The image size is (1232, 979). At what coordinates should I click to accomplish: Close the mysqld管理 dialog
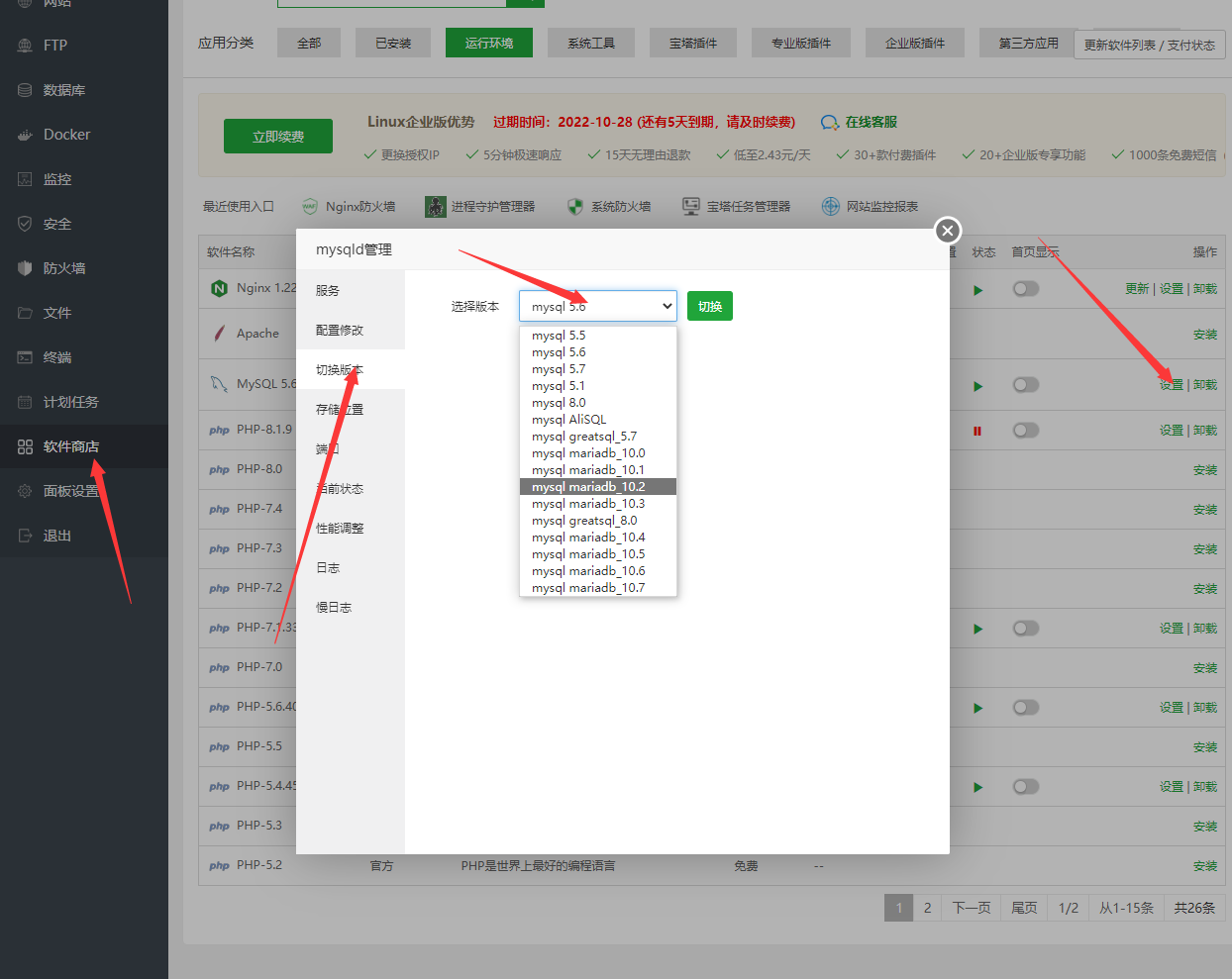pos(948,231)
